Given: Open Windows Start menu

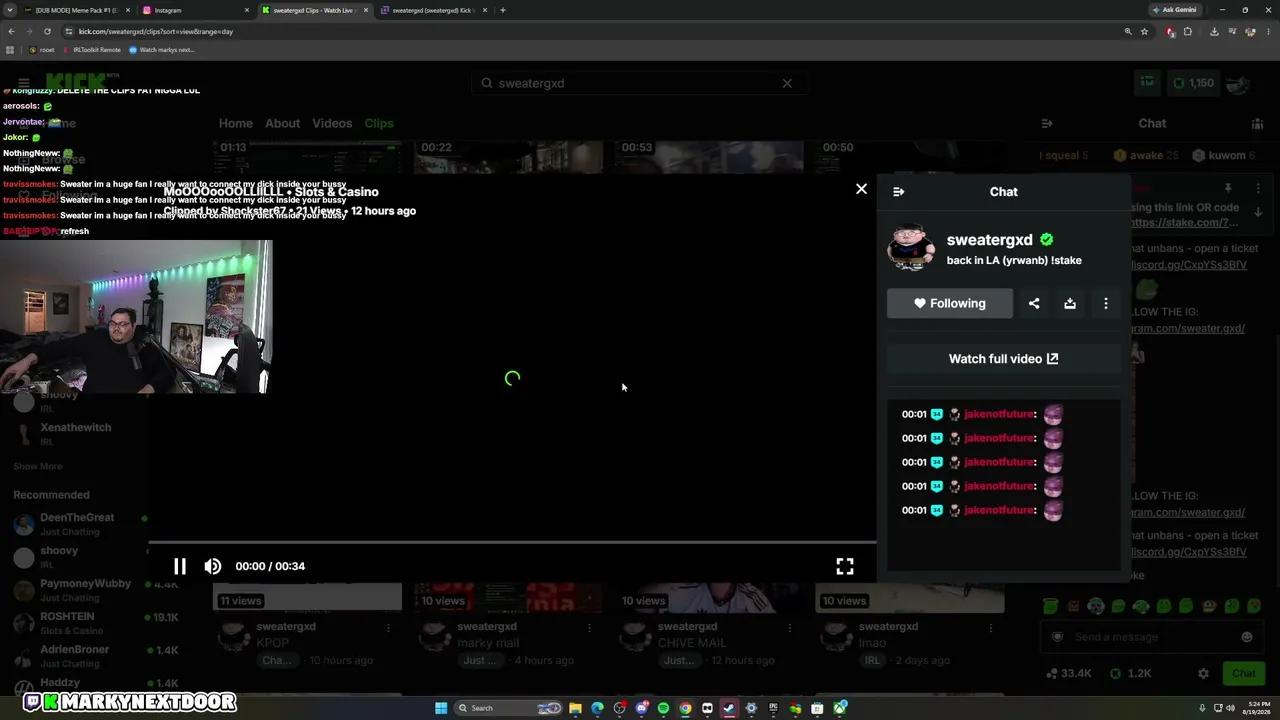Looking at the screenshot, I should [x=441, y=708].
